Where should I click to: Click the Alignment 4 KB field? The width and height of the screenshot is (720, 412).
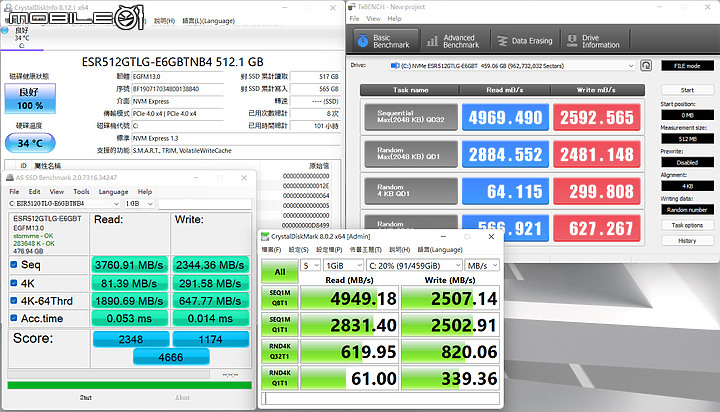point(687,186)
